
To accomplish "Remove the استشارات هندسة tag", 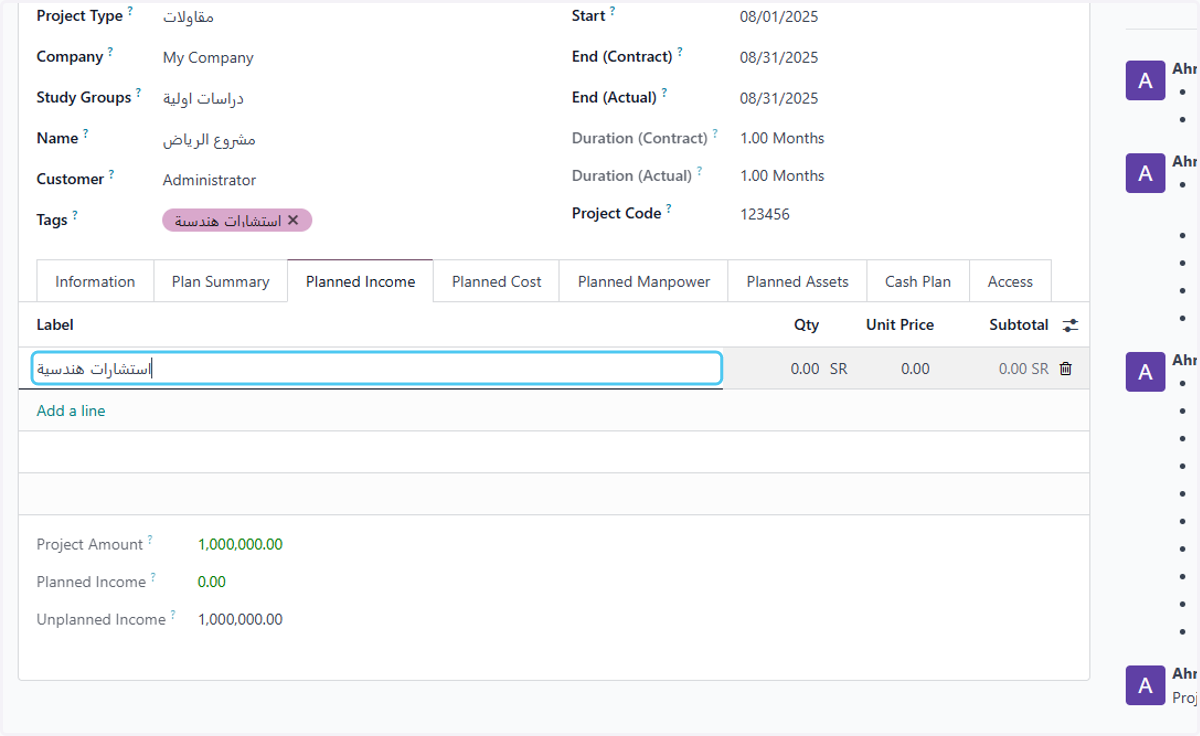I will [293, 220].
